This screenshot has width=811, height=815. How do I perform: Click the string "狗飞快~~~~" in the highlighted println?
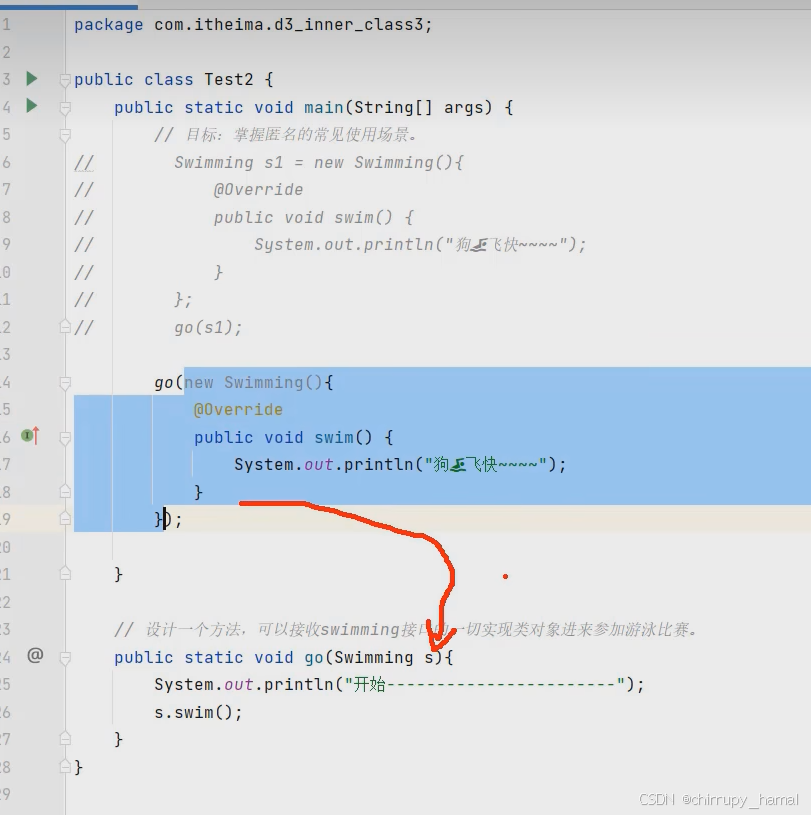pos(486,464)
